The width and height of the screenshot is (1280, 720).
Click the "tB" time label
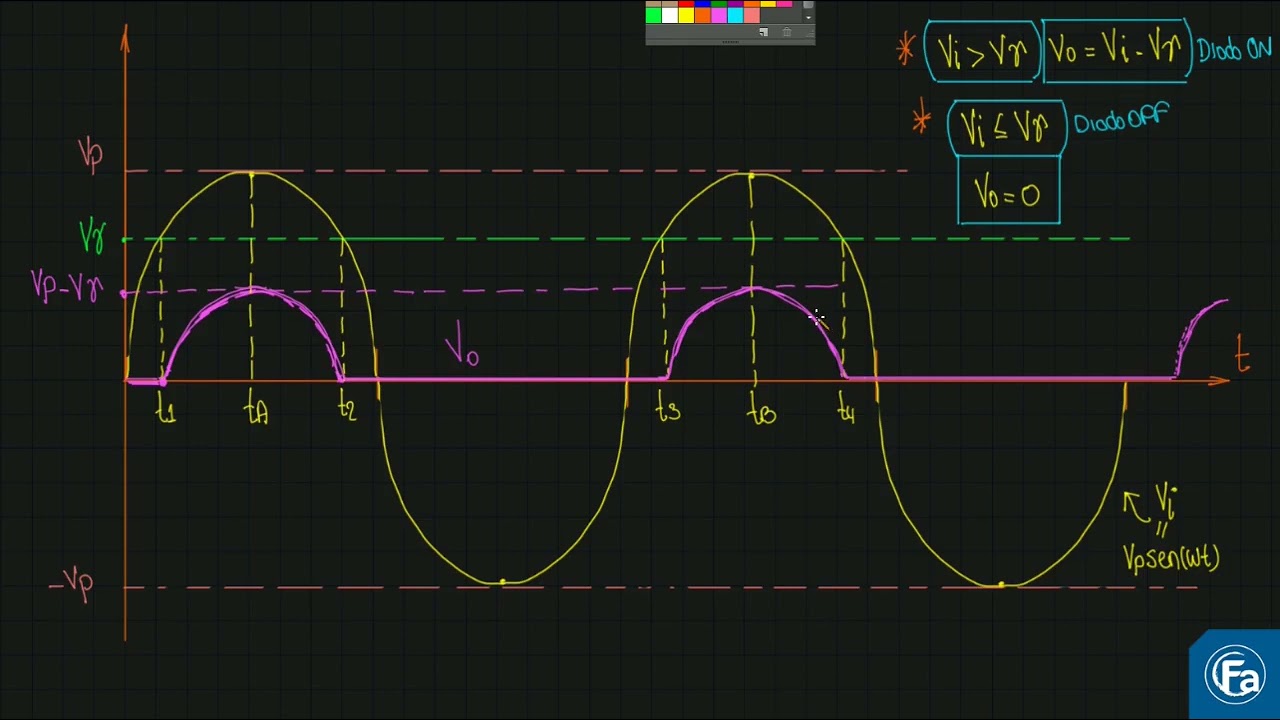[761, 410]
